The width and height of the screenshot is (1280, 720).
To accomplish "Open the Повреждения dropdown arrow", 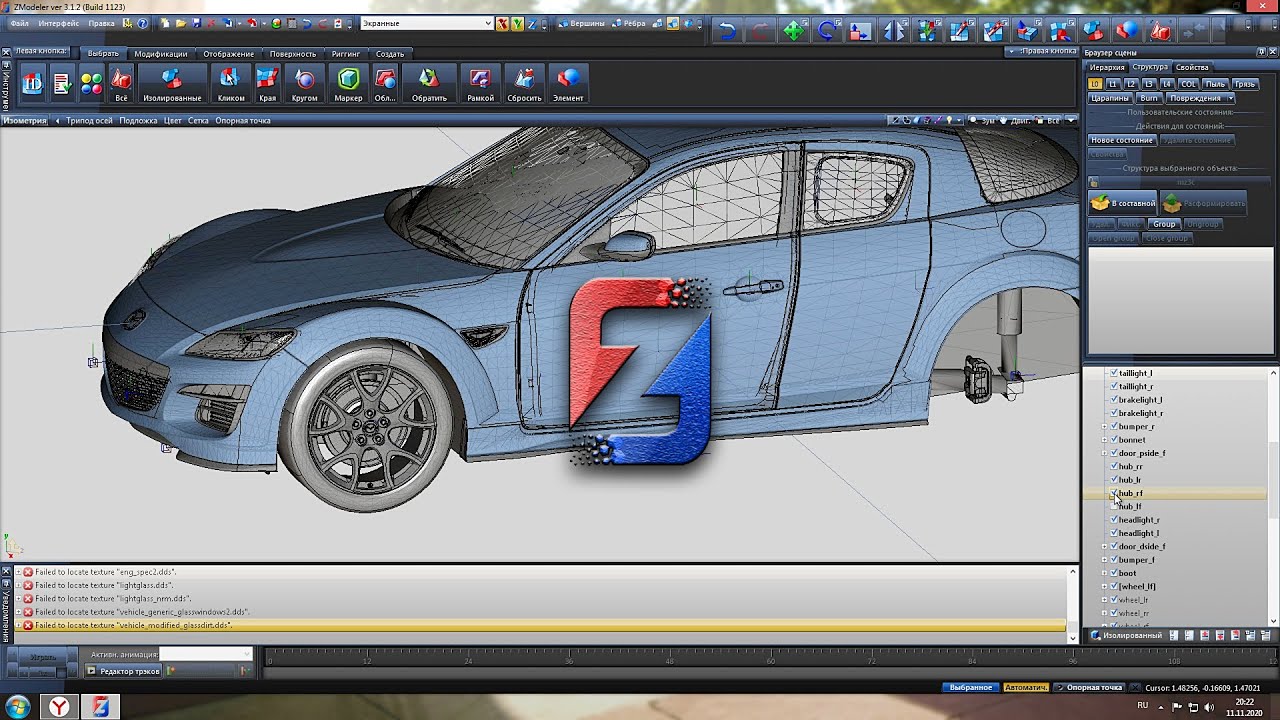I will [x=1230, y=98].
